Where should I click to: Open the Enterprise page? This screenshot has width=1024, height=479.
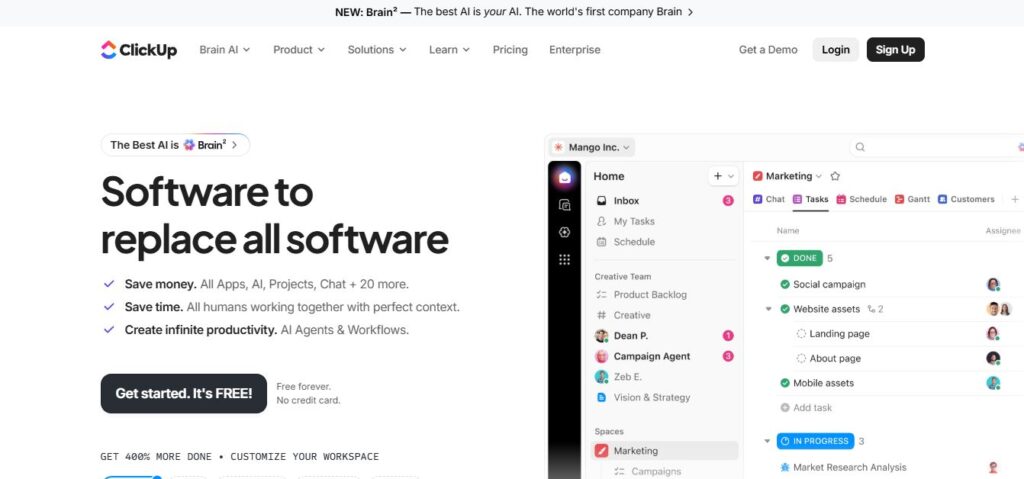coord(575,50)
